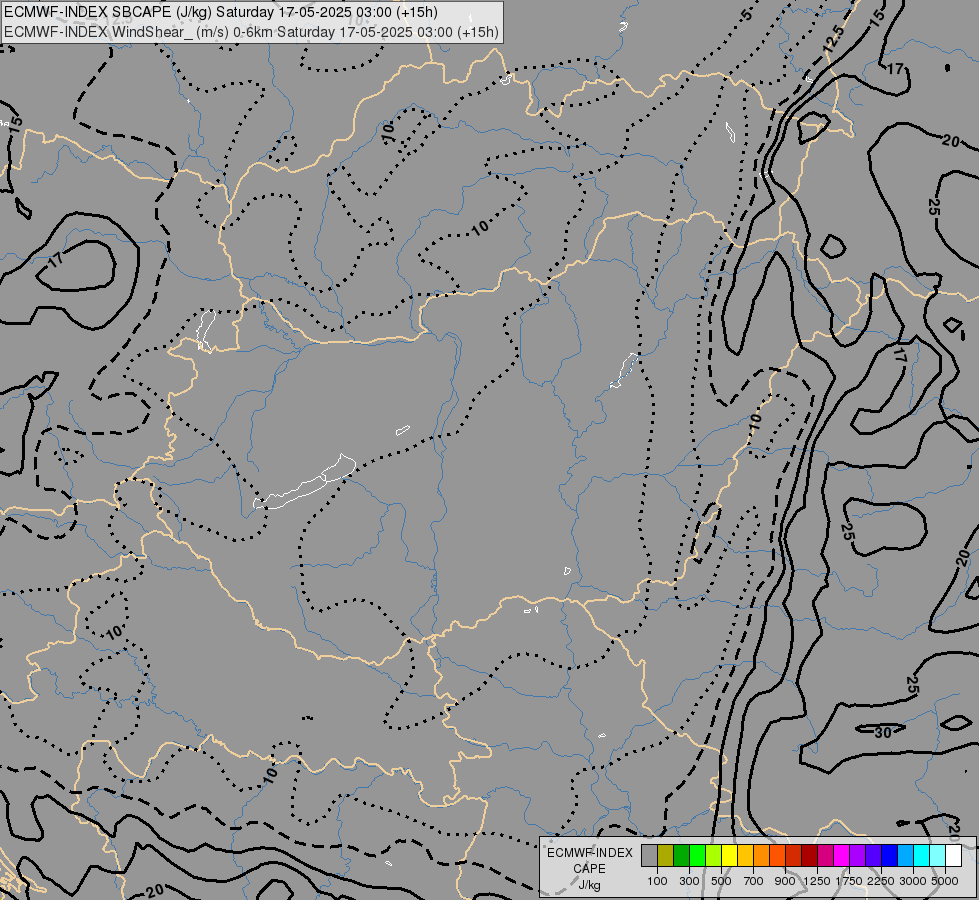The width and height of the screenshot is (979, 900).
Task: Click the 500 legend tick value
Action: [x=721, y=881]
